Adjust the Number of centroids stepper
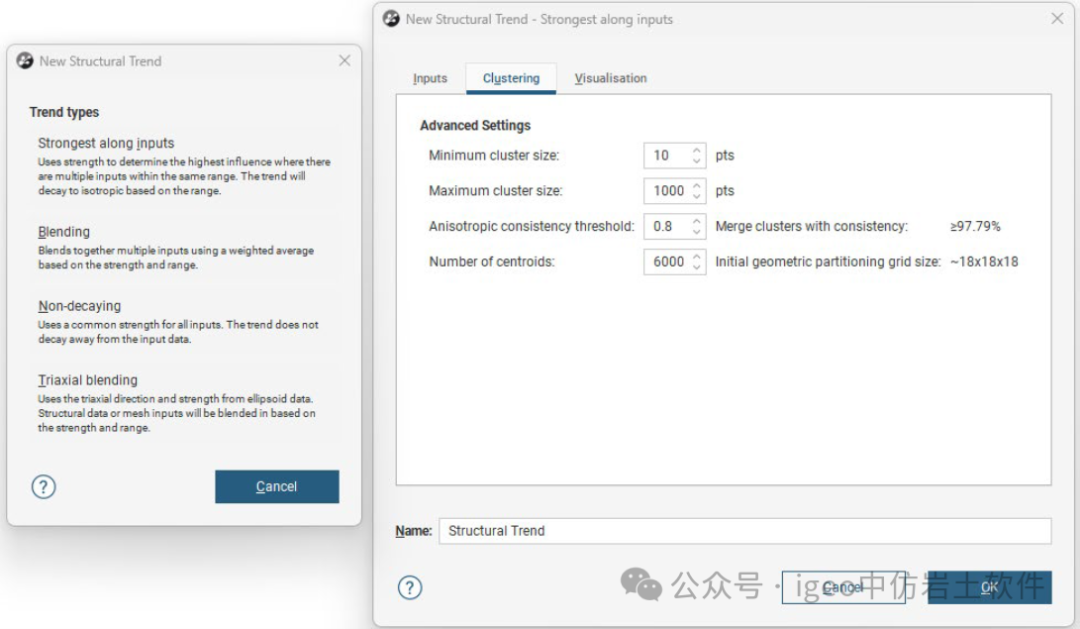1080x629 pixels. (x=697, y=262)
